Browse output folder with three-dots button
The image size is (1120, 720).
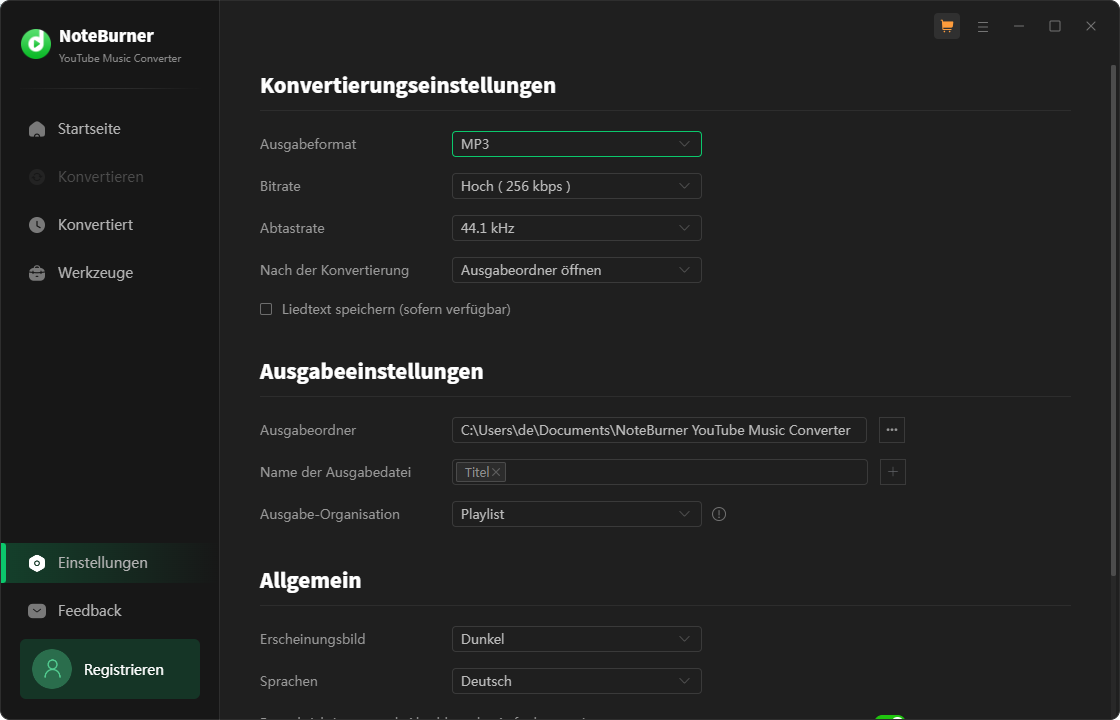891,430
